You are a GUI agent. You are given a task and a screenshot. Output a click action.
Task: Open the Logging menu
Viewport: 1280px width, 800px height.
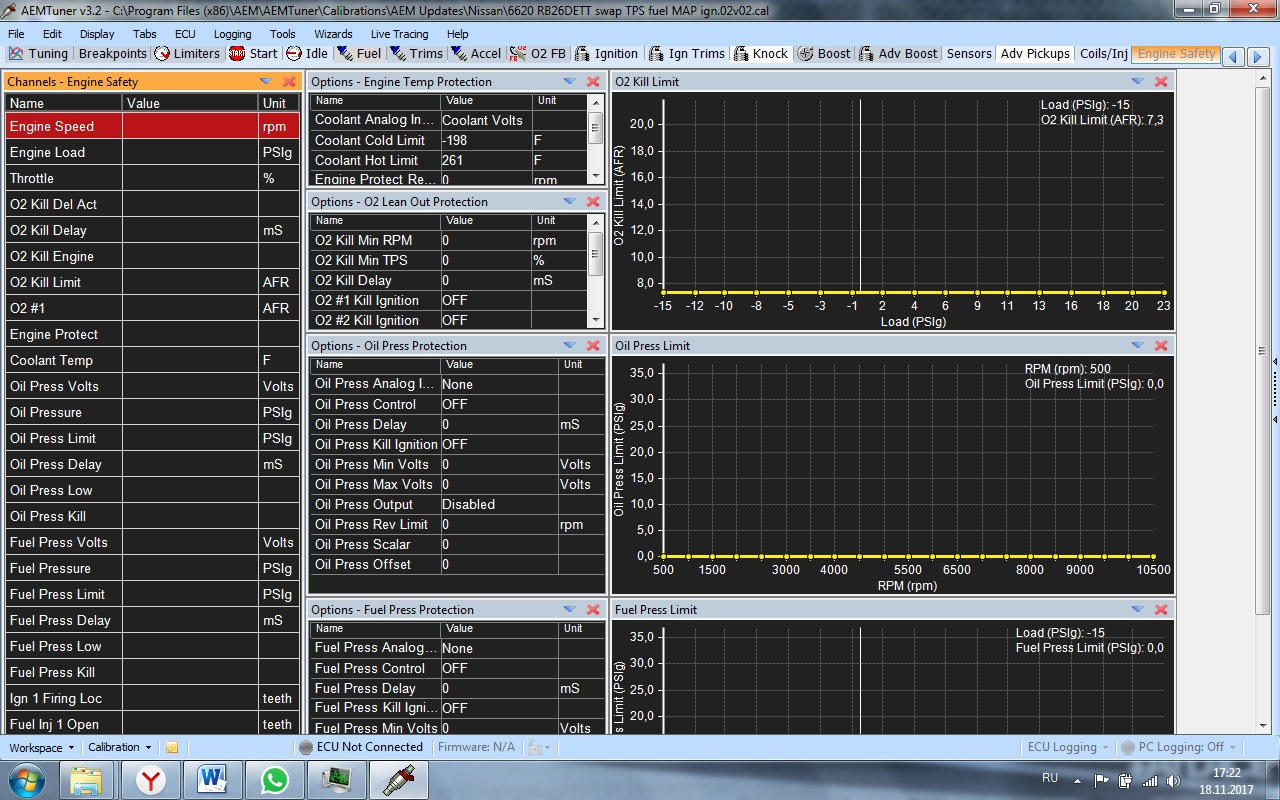point(232,34)
